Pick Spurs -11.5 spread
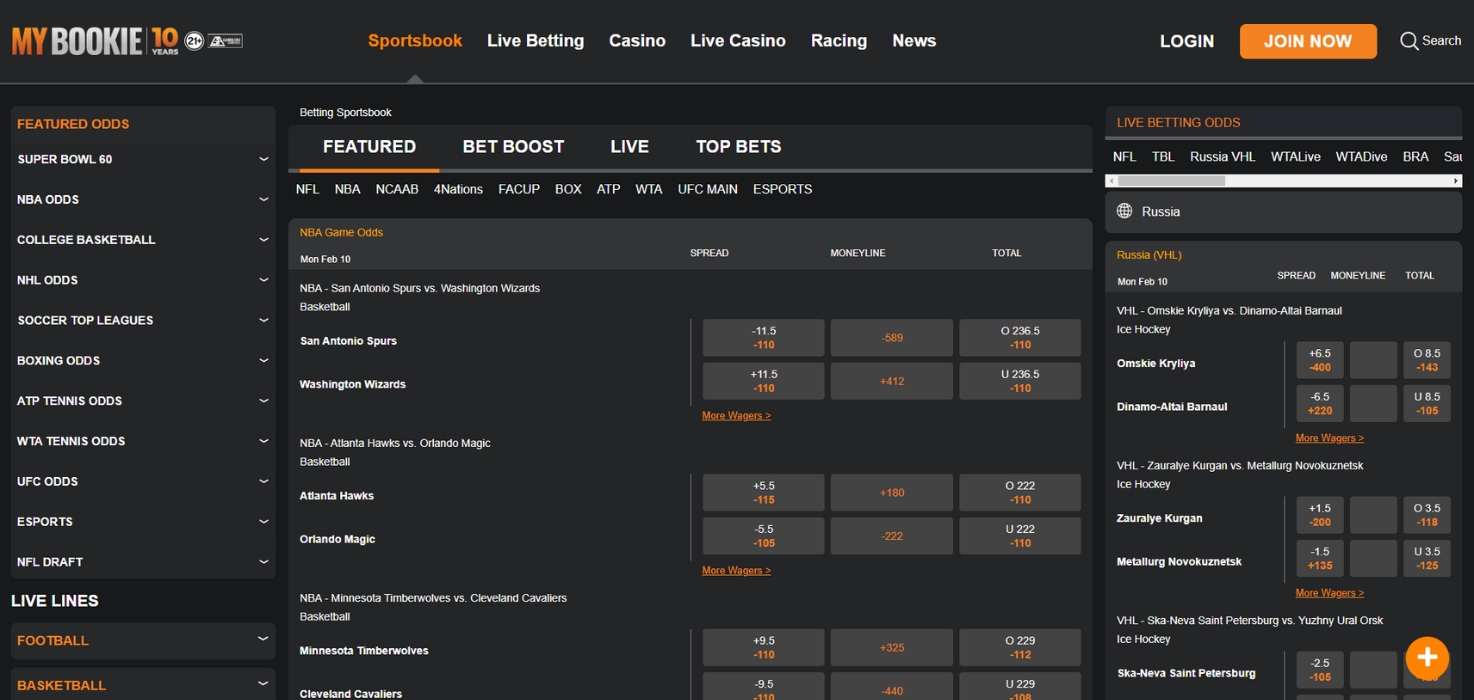The image size is (1474, 700). click(764, 338)
